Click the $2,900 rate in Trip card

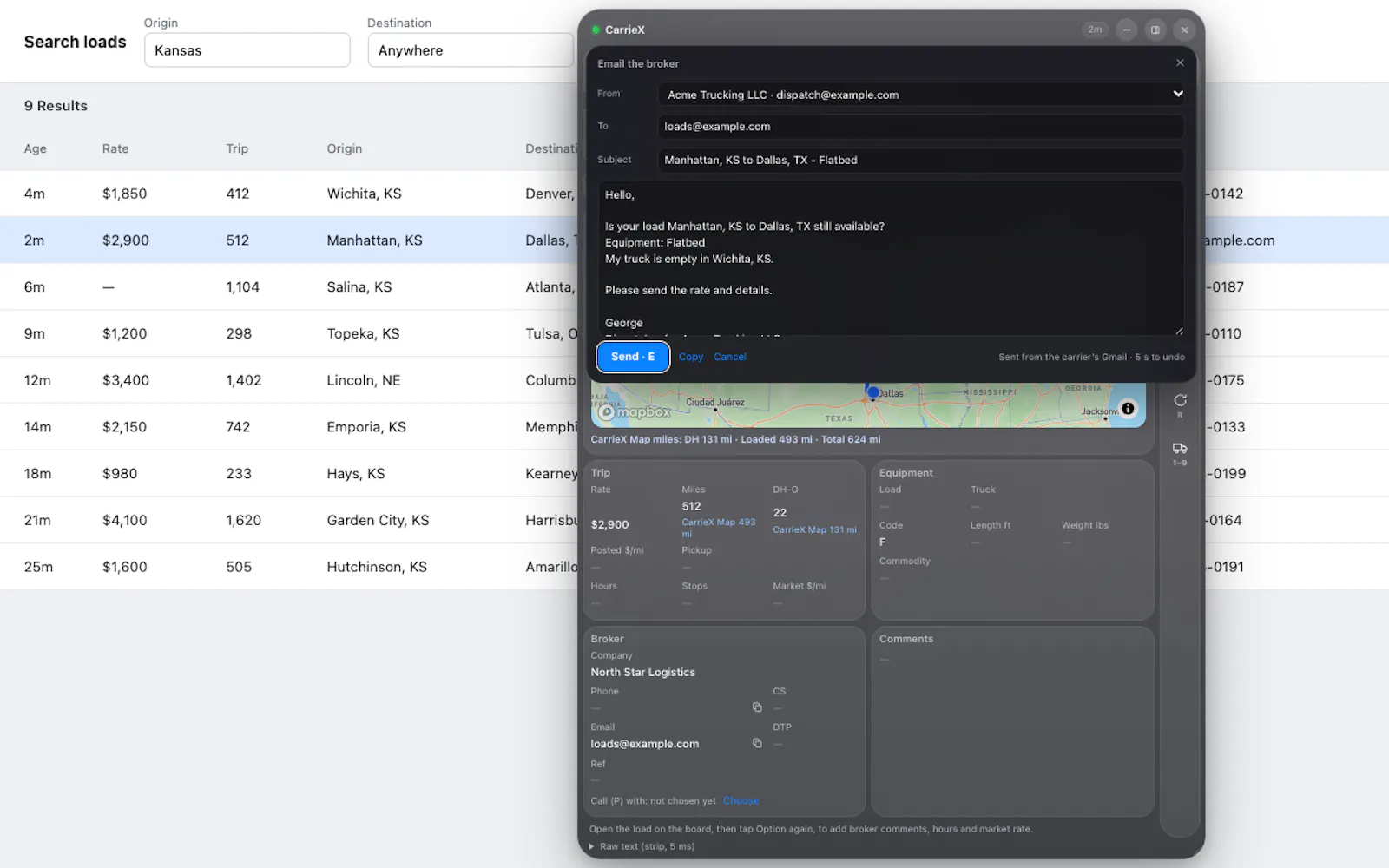(x=609, y=524)
